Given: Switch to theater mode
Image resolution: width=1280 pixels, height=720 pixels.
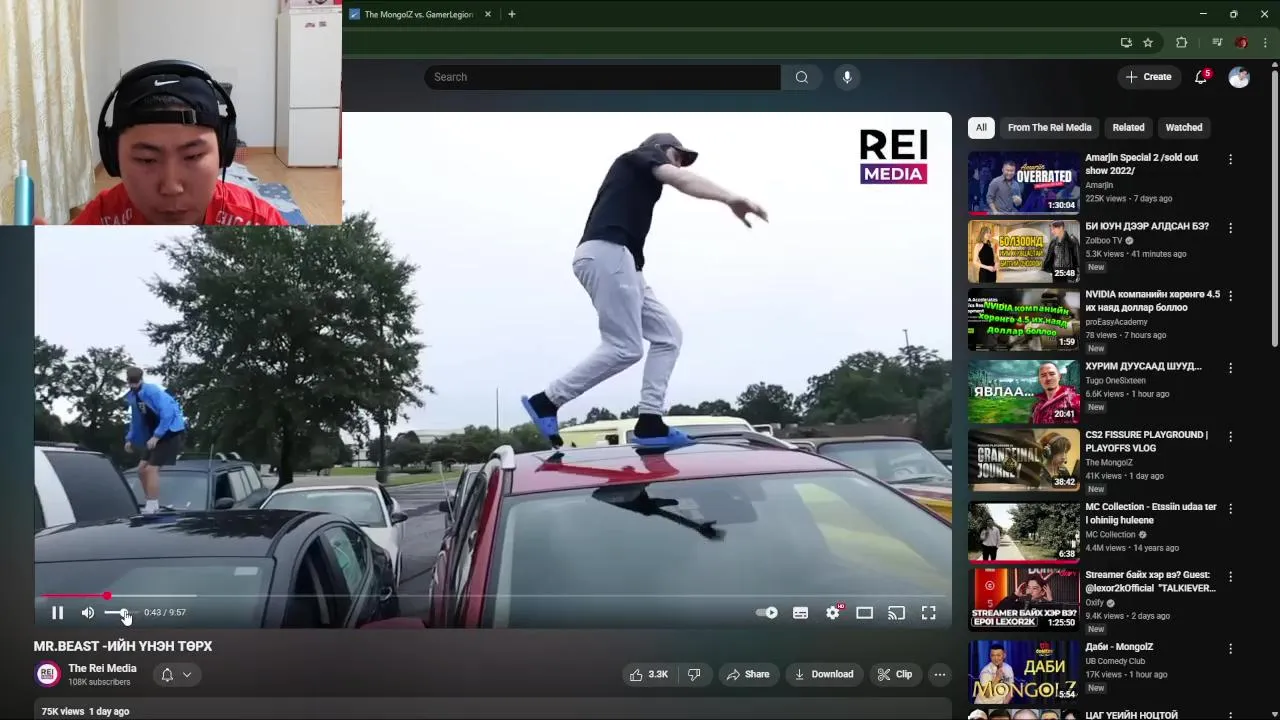Looking at the screenshot, I should [x=865, y=613].
